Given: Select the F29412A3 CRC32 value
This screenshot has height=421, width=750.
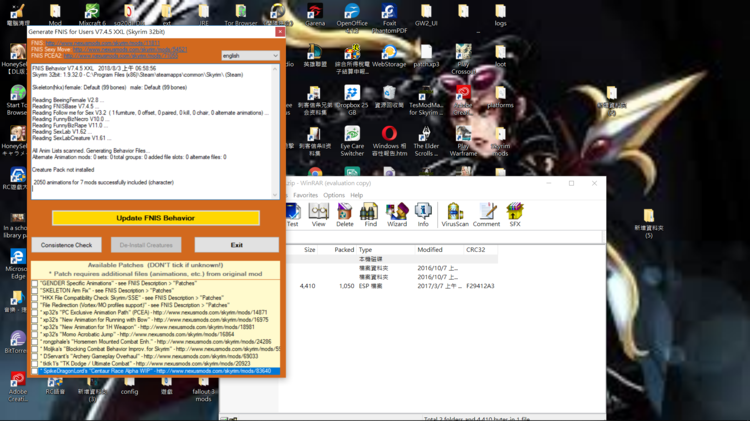Looking at the screenshot, I should point(480,286).
